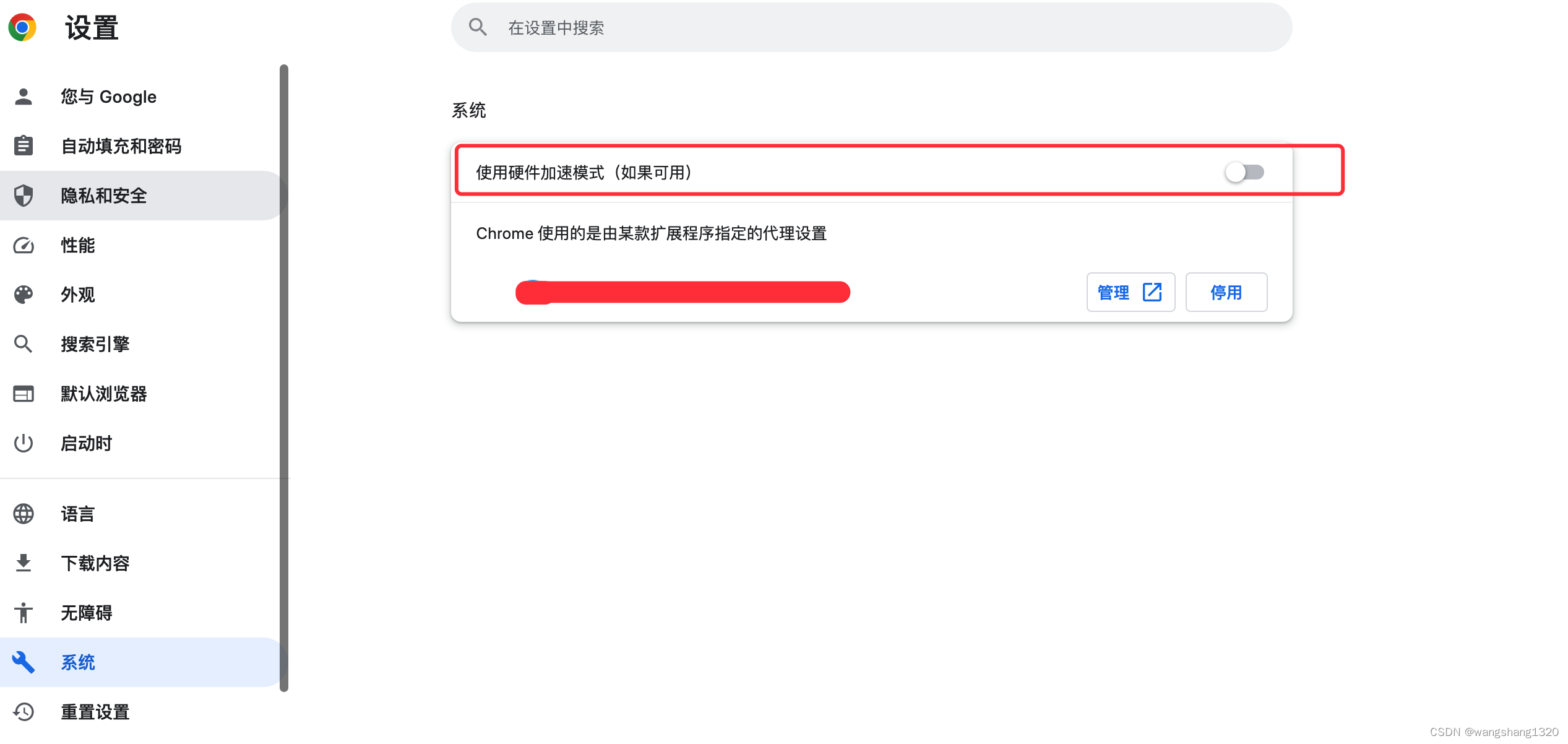Image resolution: width=1568 pixels, height=744 pixels.
Task: Click the 管理 button
Action: [1131, 292]
